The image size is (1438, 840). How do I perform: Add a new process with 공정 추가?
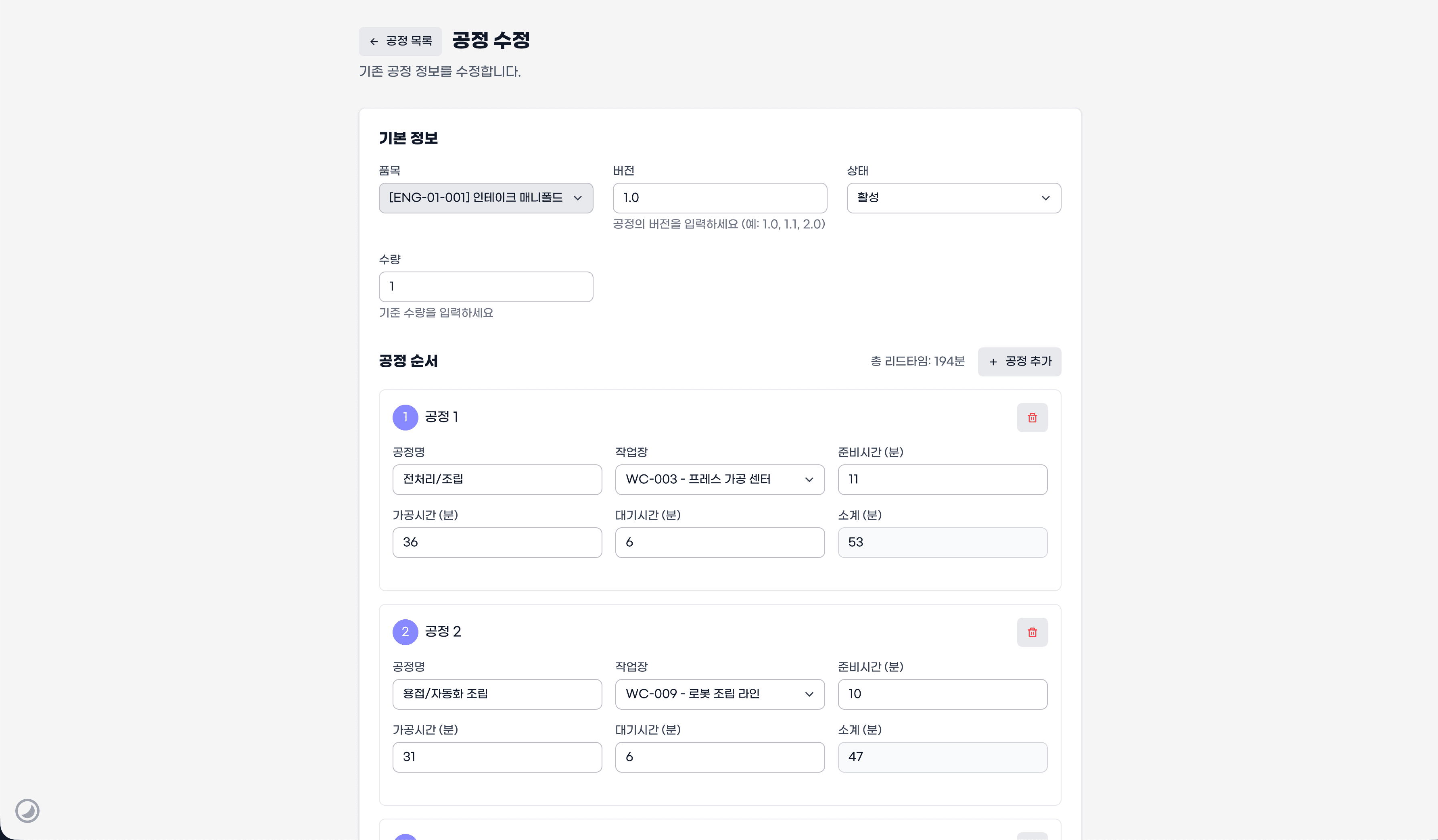[1019, 362]
